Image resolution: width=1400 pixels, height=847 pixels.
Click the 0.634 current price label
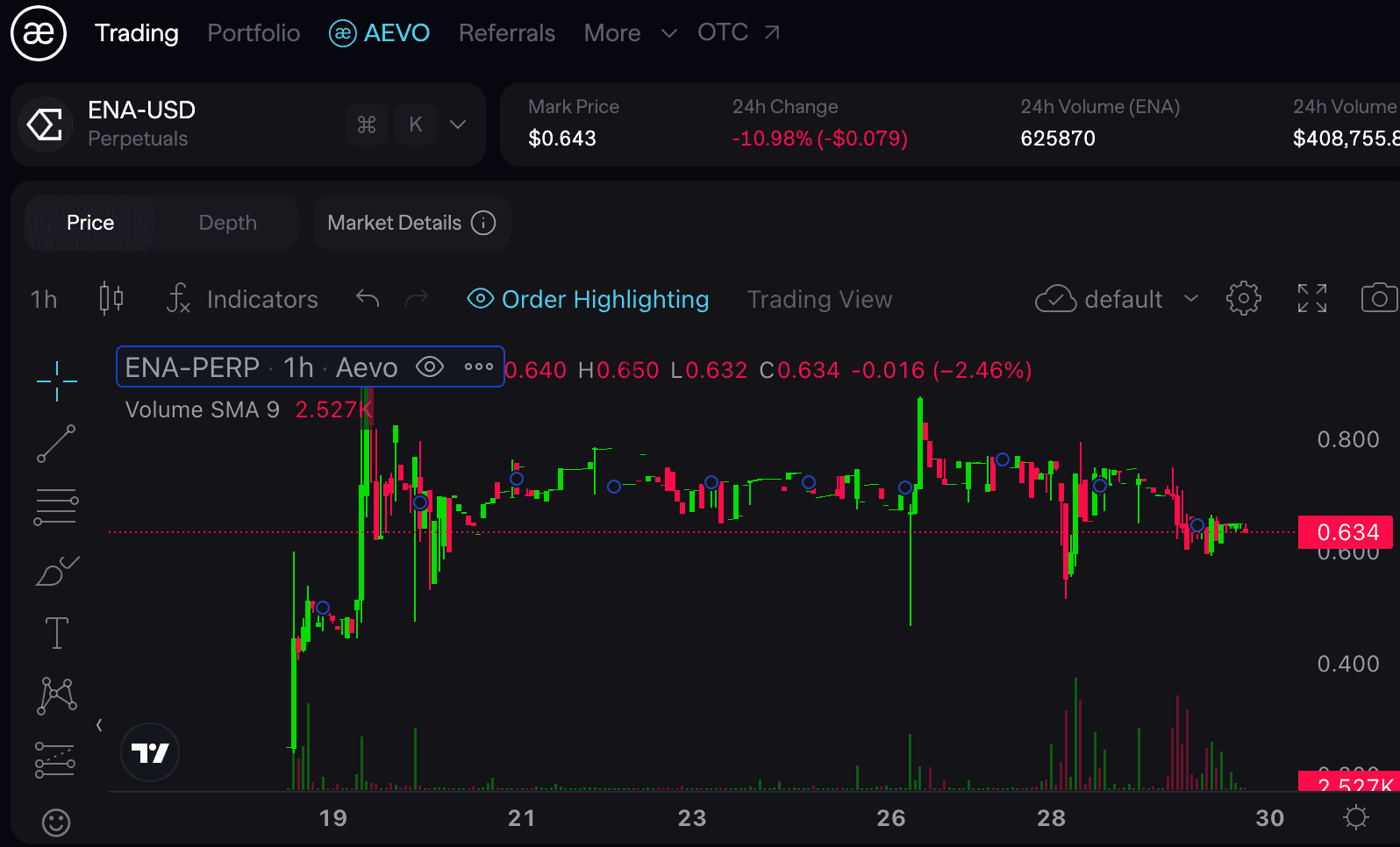[x=1346, y=532]
